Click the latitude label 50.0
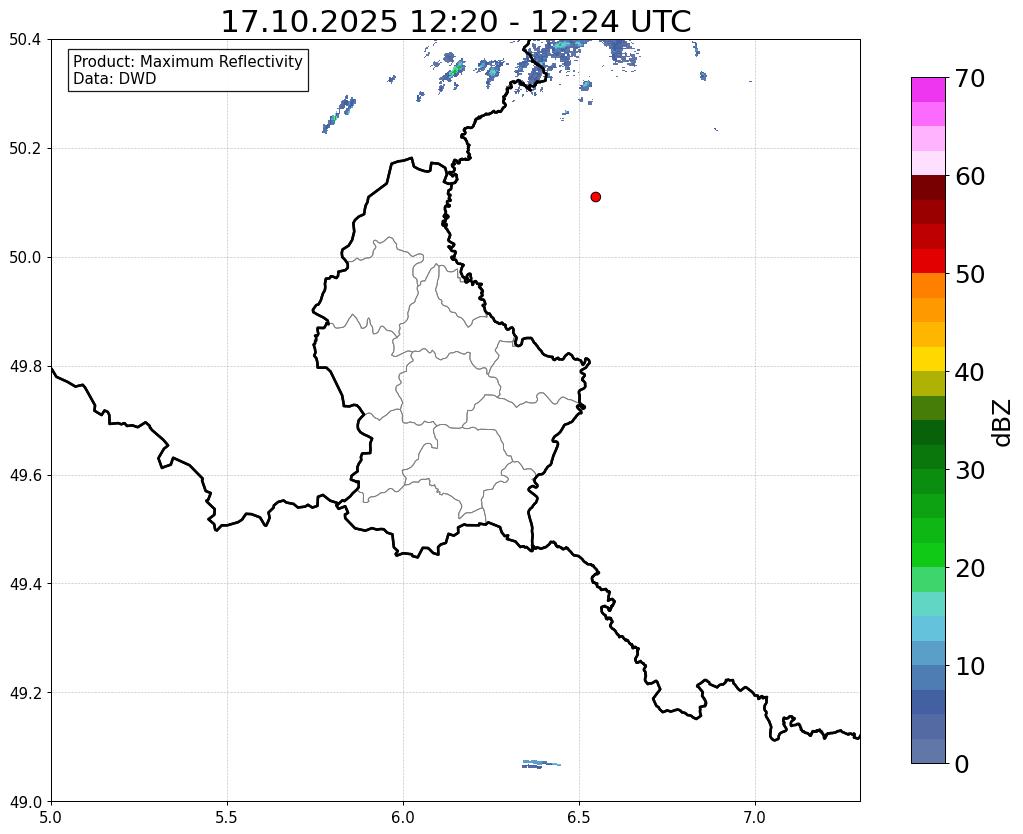 (25, 258)
